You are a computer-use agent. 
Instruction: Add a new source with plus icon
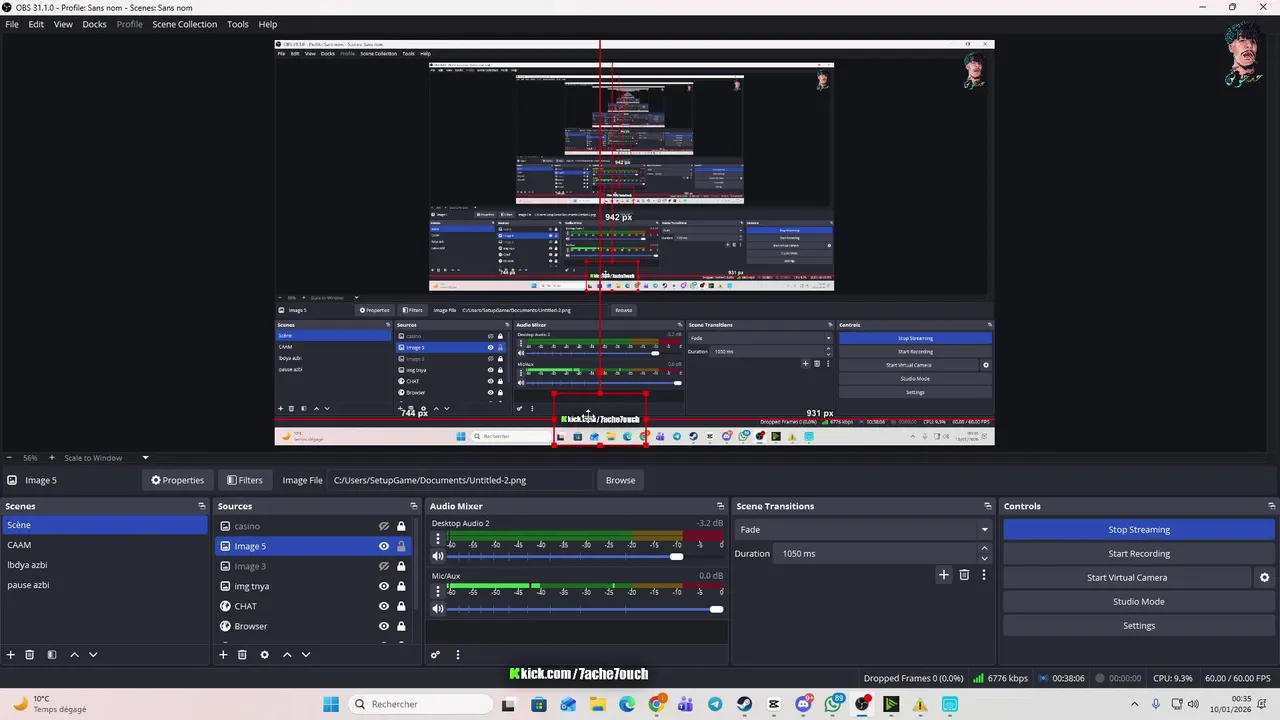click(223, 654)
